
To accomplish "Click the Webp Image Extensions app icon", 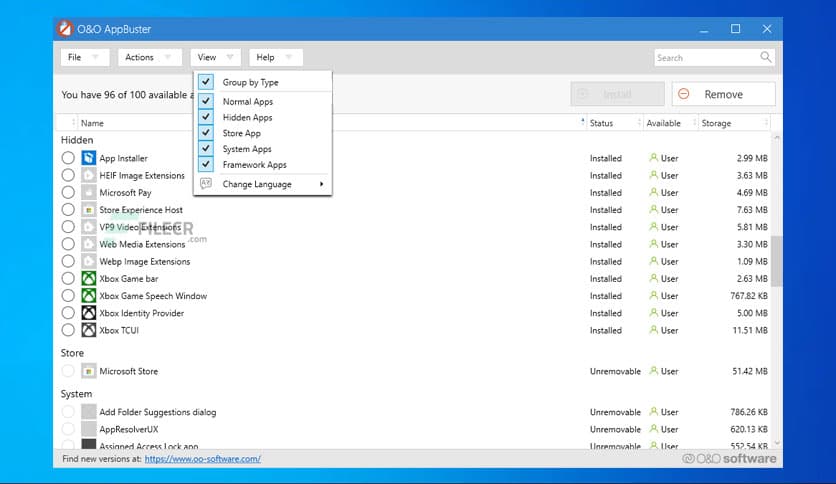I will pos(89,261).
